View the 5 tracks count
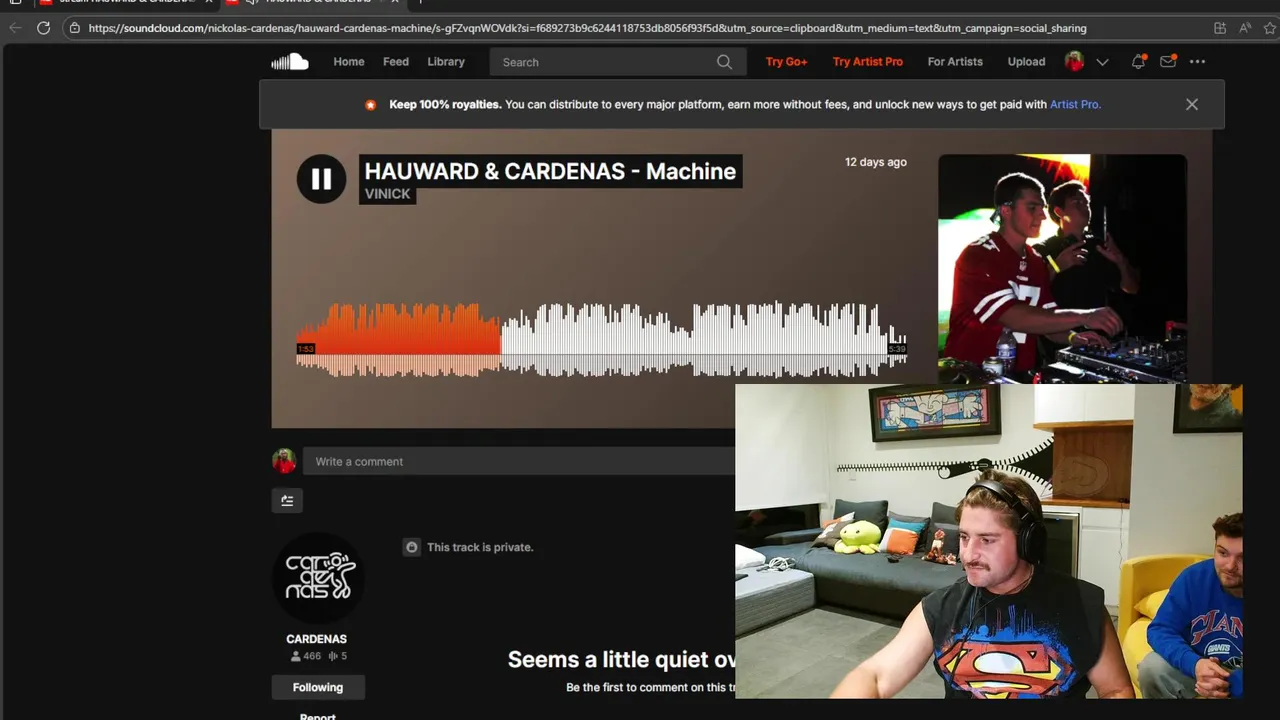 coord(338,656)
